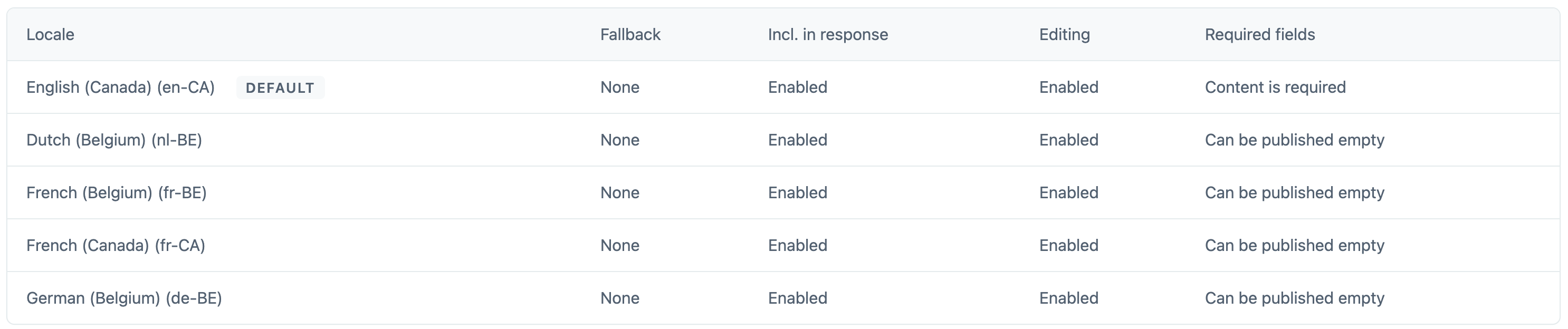Open the German (Belgium) locale settings
This screenshot has width=1568, height=329.
125,298
